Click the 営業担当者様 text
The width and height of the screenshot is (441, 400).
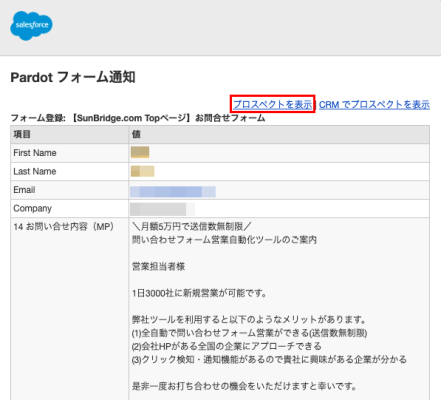158,267
